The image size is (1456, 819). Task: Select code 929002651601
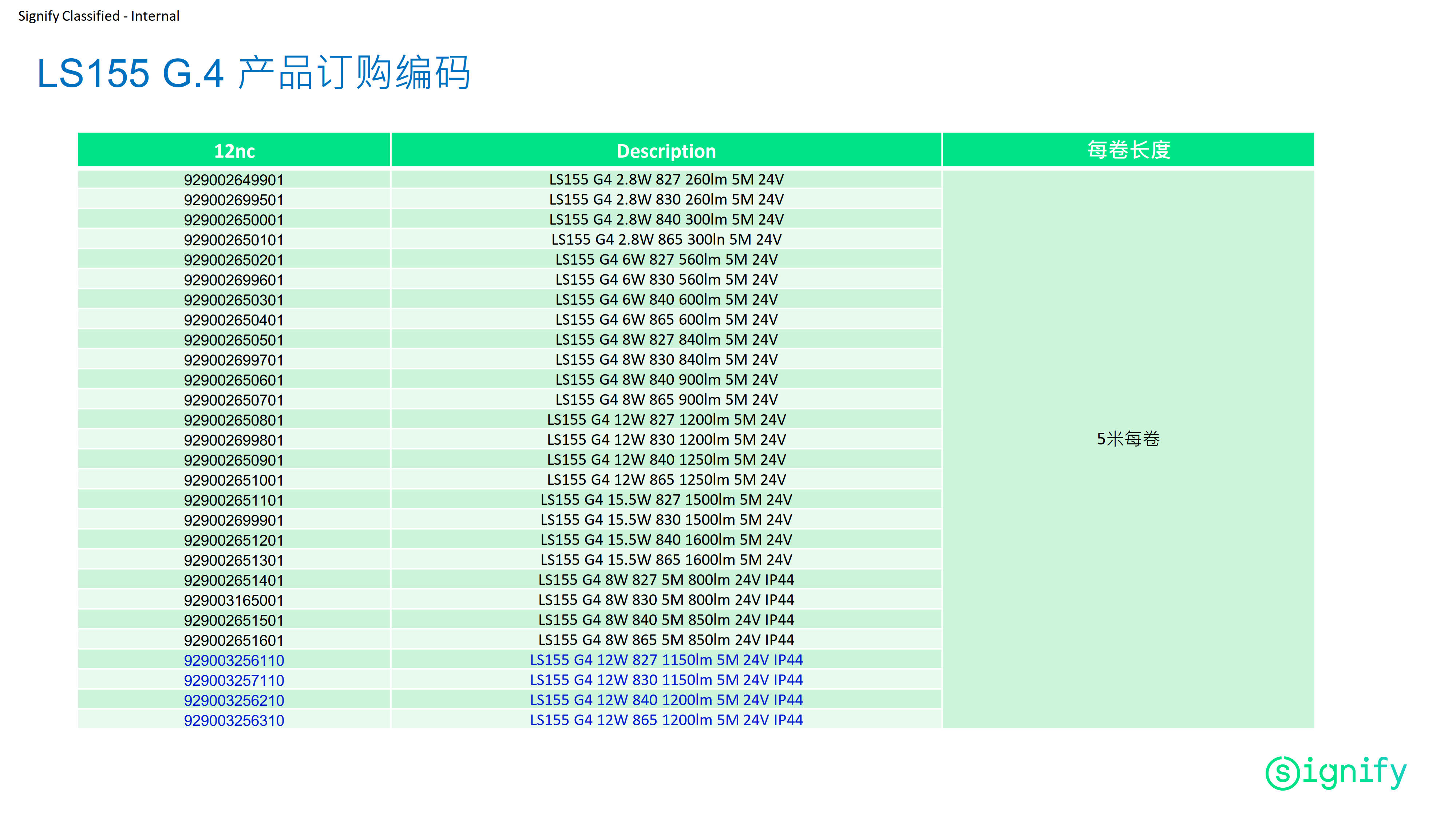tap(233, 641)
